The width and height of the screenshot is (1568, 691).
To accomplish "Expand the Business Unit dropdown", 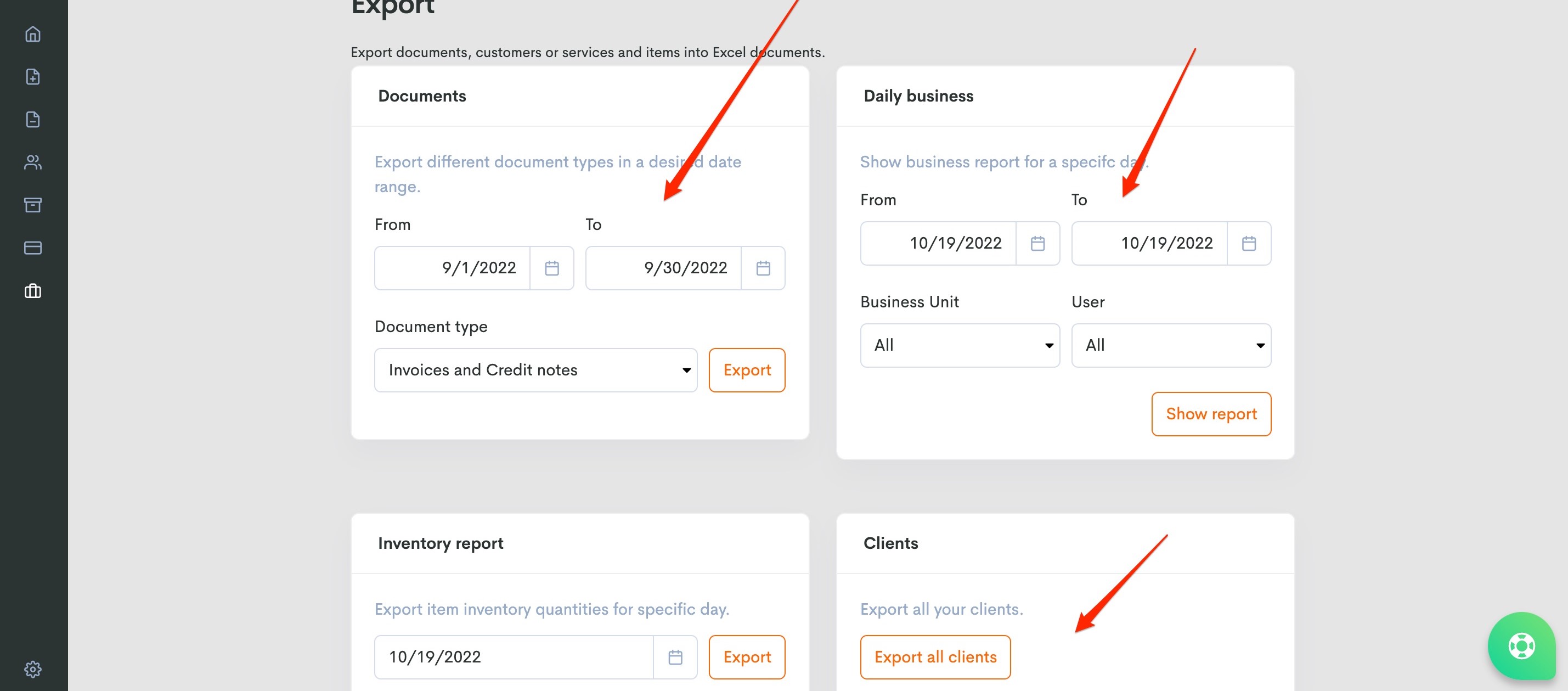I will point(960,345).
